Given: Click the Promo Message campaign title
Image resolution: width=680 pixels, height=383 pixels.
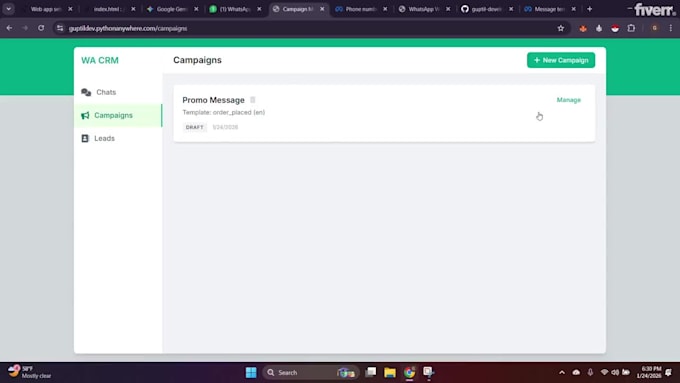Looking at the screenshot, I should click(x=213, y=100).
